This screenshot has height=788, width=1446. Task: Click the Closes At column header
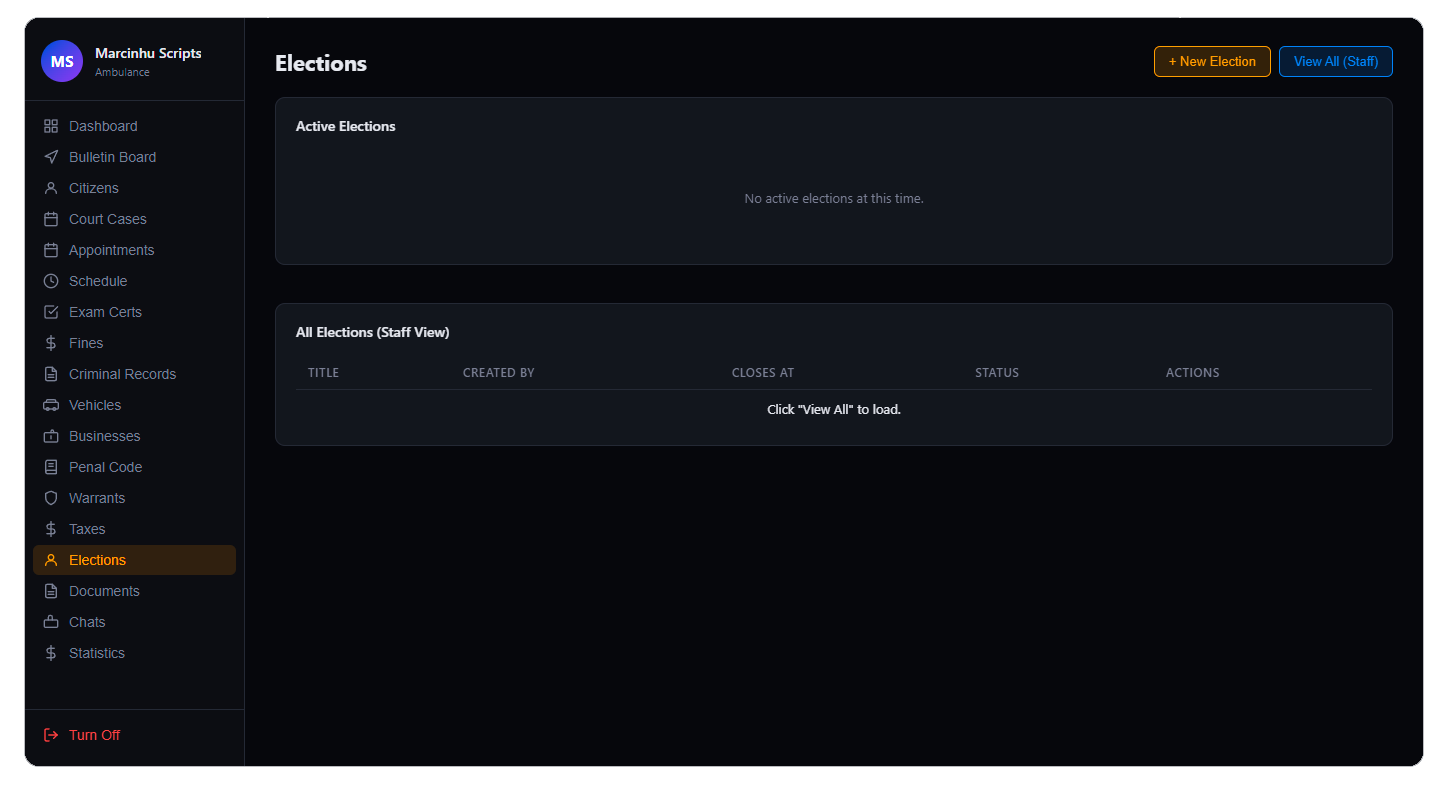pos(762,373)
